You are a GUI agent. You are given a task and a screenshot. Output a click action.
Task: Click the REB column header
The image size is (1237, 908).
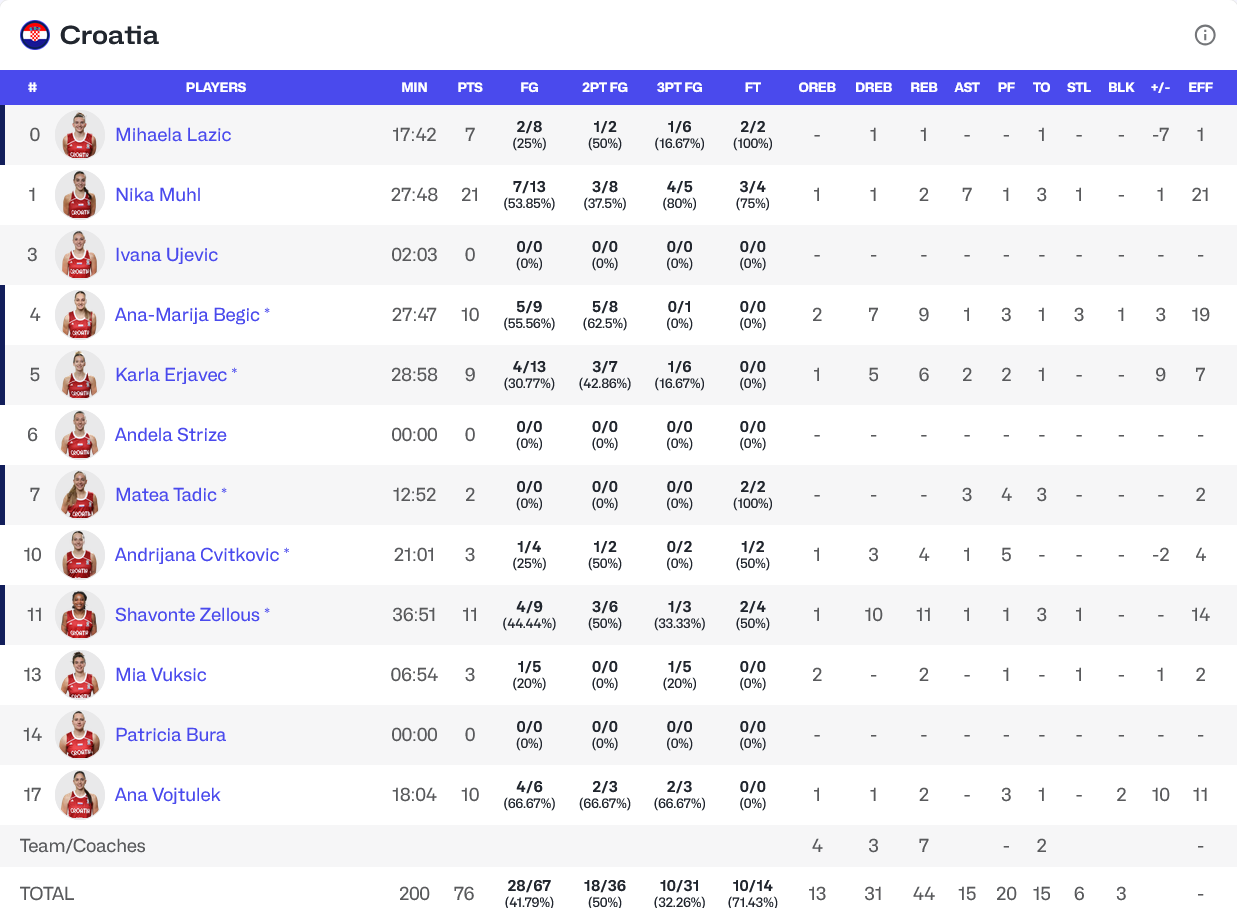click(x=924, y=87)
